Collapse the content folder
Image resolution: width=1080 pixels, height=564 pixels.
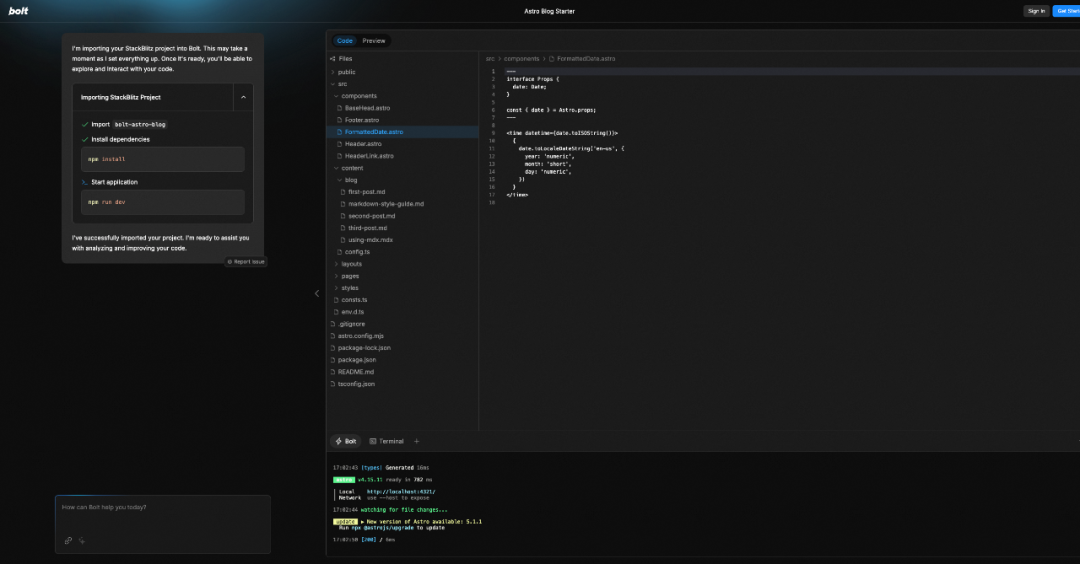(x=352, y=168)
